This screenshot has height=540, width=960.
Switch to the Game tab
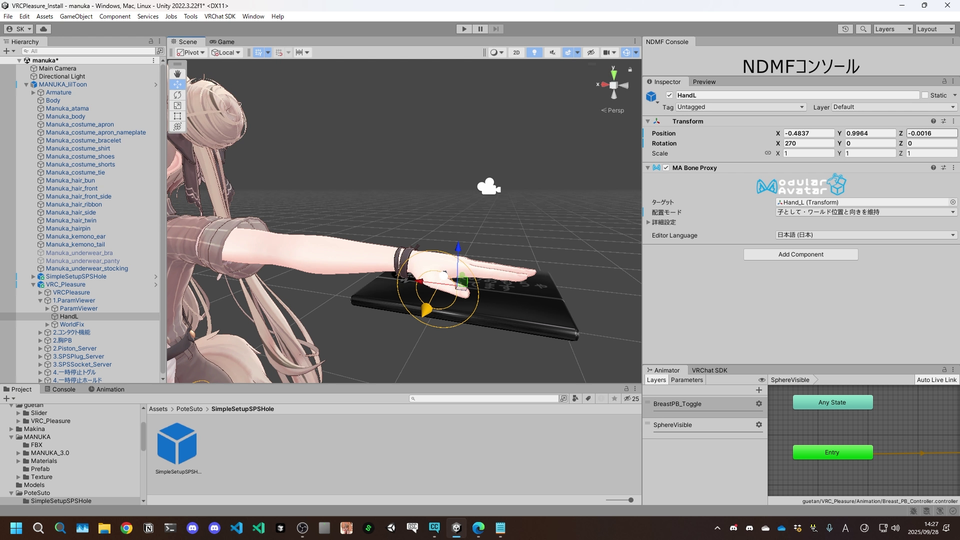coord(222,41)
